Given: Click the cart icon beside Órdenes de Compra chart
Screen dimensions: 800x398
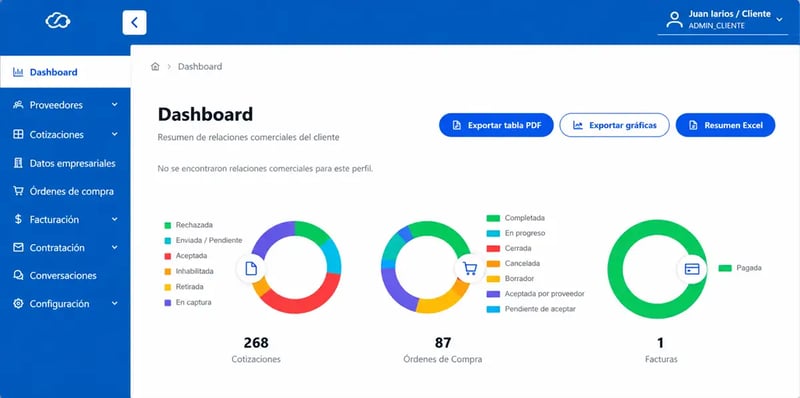Looking at the screenshot, I should (469, 268).
